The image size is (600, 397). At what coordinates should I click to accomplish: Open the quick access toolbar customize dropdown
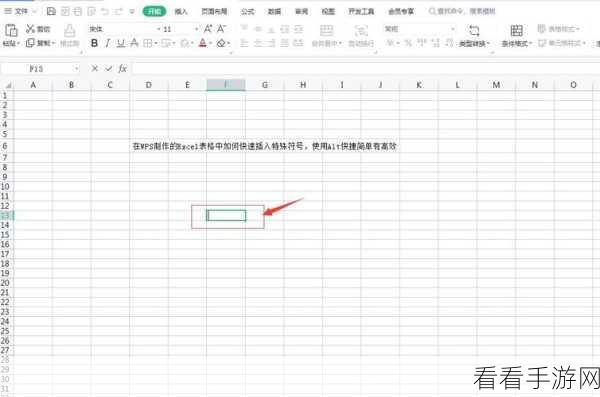(x=132, y=12)
